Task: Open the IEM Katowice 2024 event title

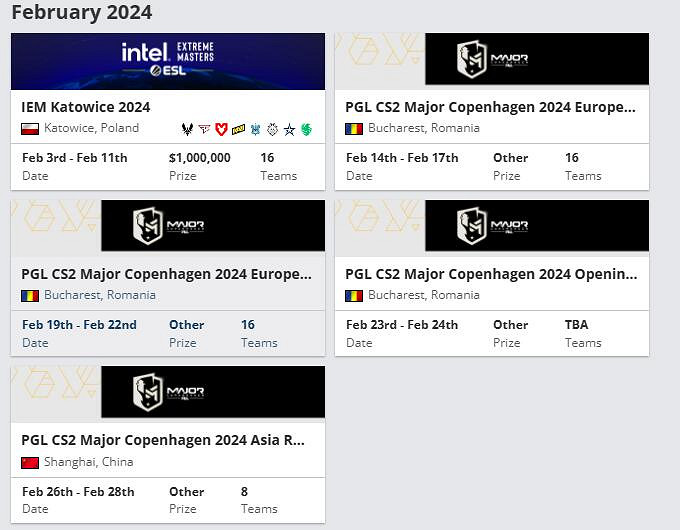Action: coord(86,107)
